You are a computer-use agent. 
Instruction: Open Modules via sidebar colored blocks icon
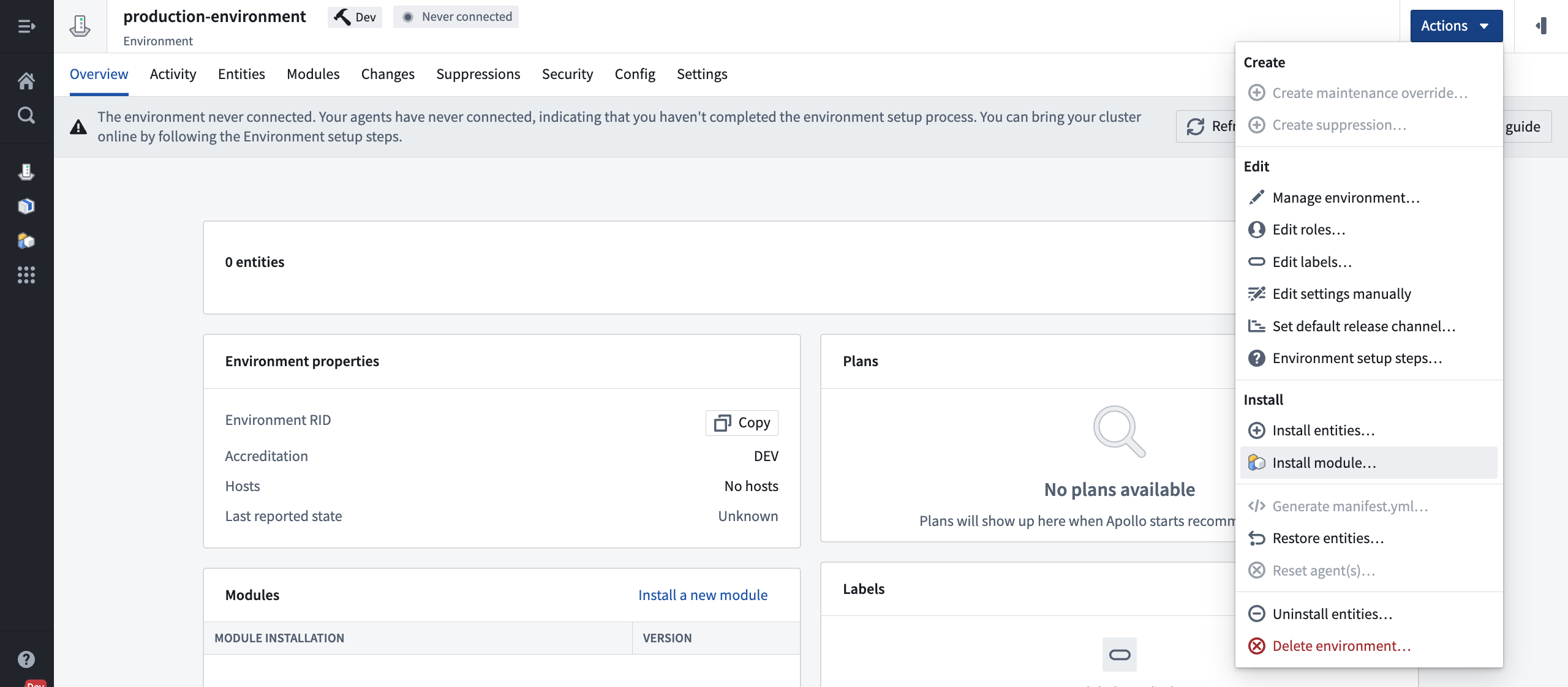(26, 241)
